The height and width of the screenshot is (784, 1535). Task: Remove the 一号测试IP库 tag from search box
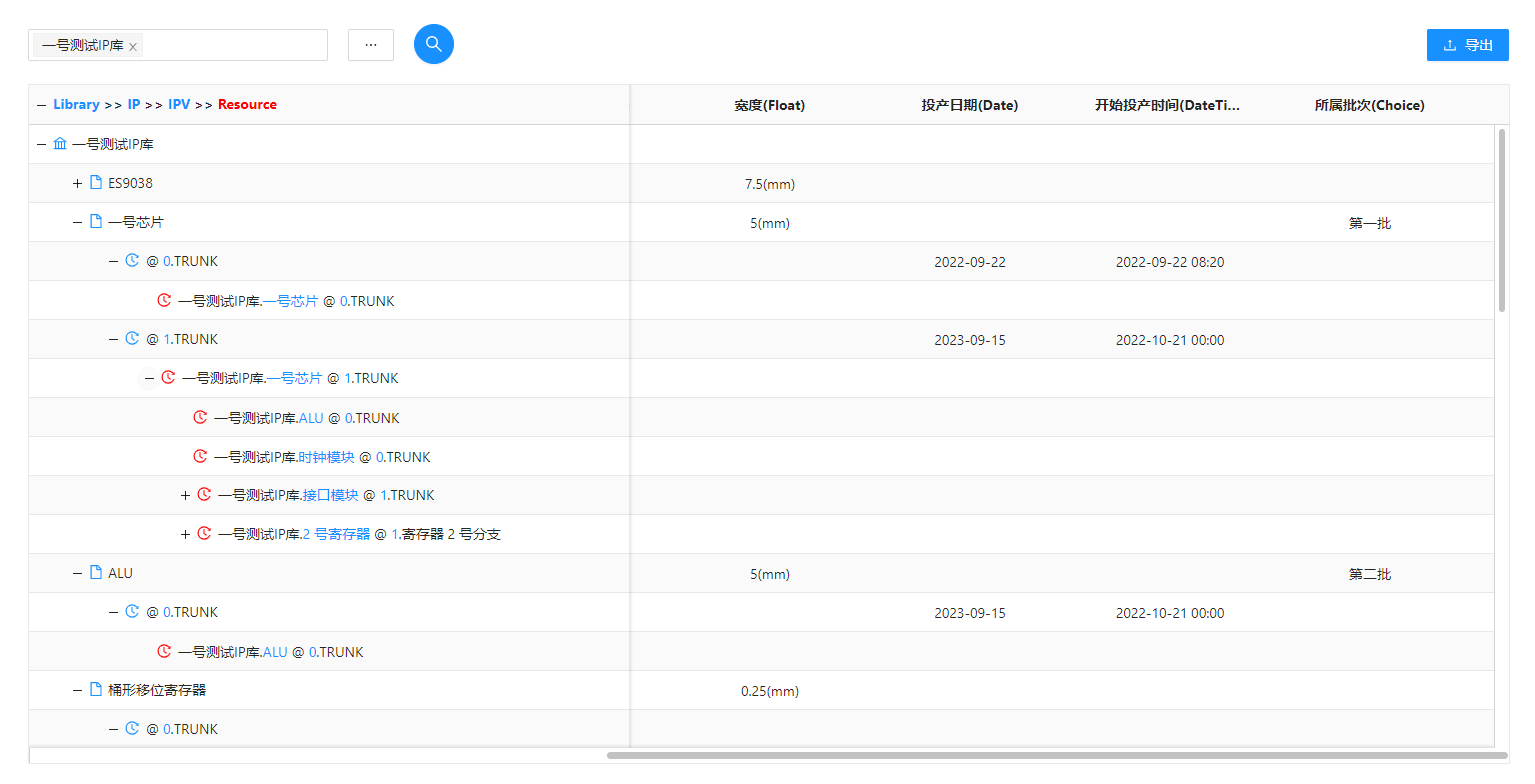click(x=133, y=46)
